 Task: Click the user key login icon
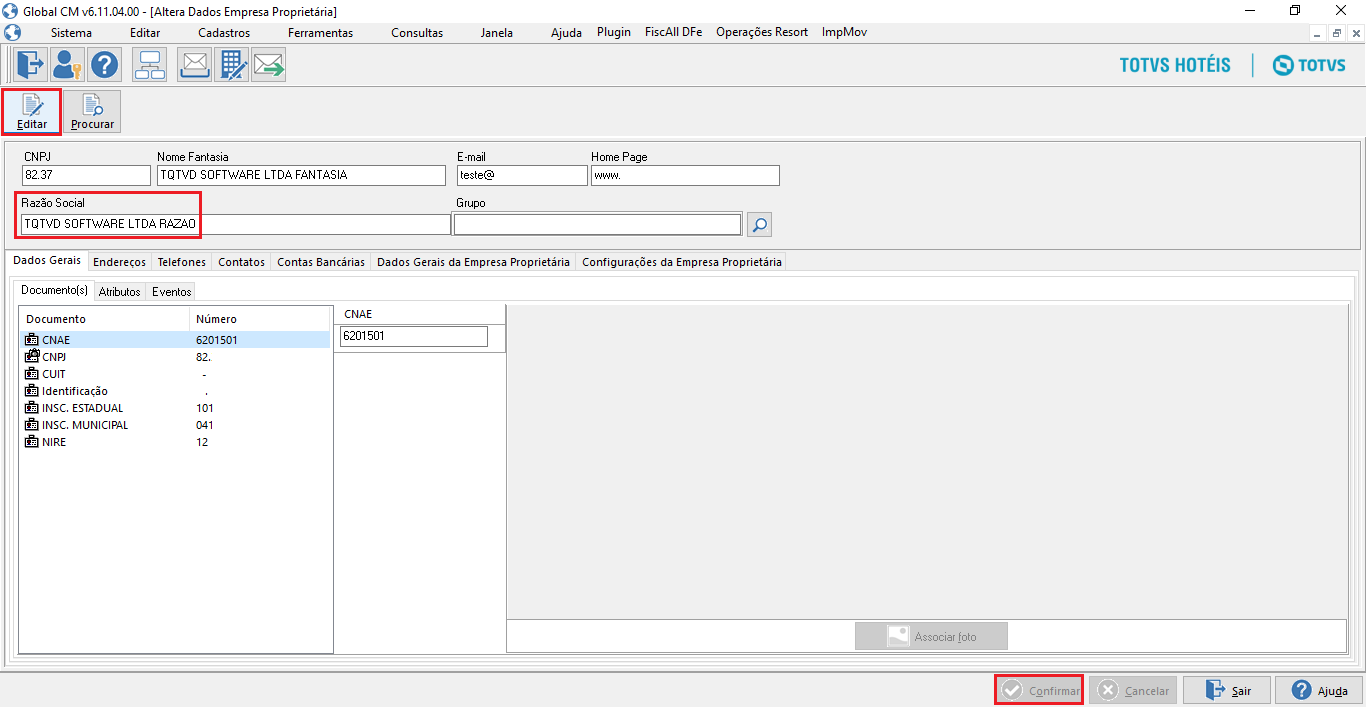point(67,65)
